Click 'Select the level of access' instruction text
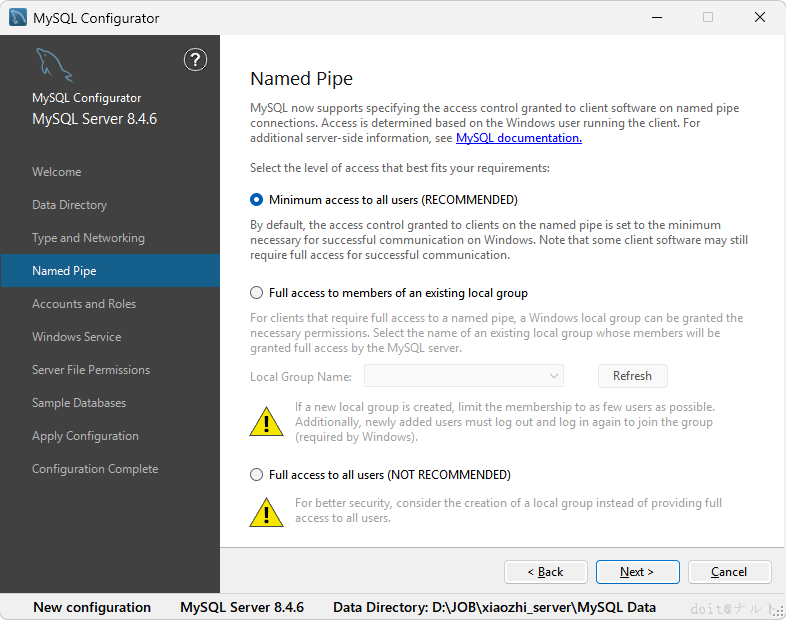The image size is (786, 620). click(x=400, y=168)
